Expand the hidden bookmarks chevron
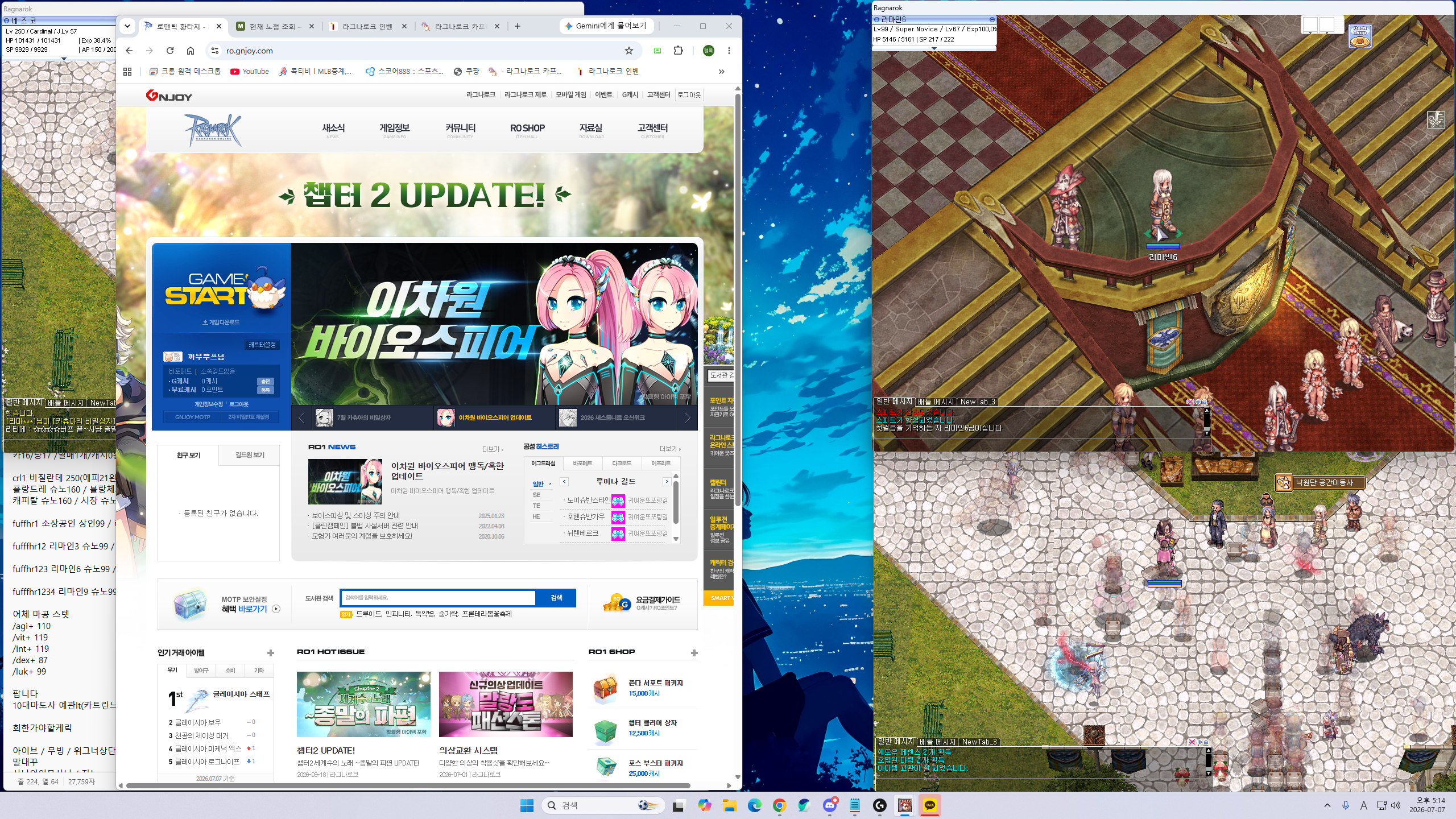The width and height of the screenshot is (1456, 819). click(x=721, y=71)
